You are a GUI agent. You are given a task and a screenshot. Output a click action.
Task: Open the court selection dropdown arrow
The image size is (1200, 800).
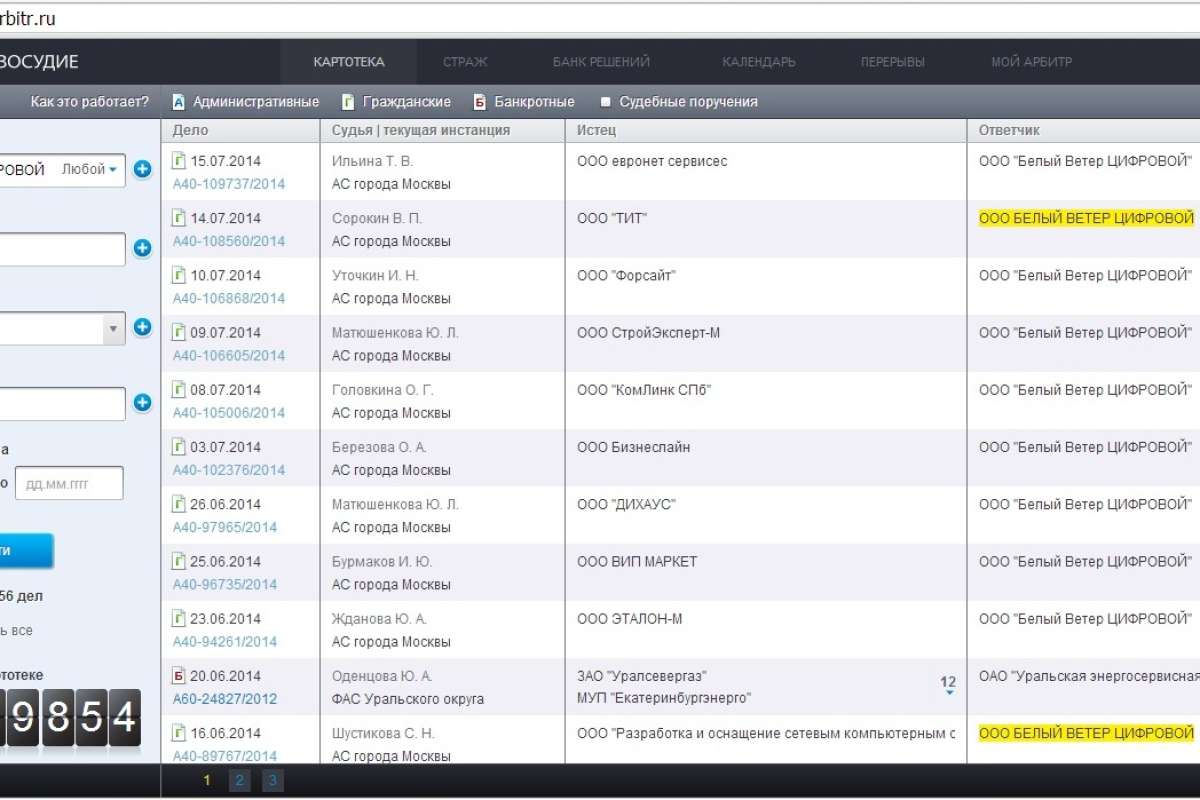[x=113, y=327]
